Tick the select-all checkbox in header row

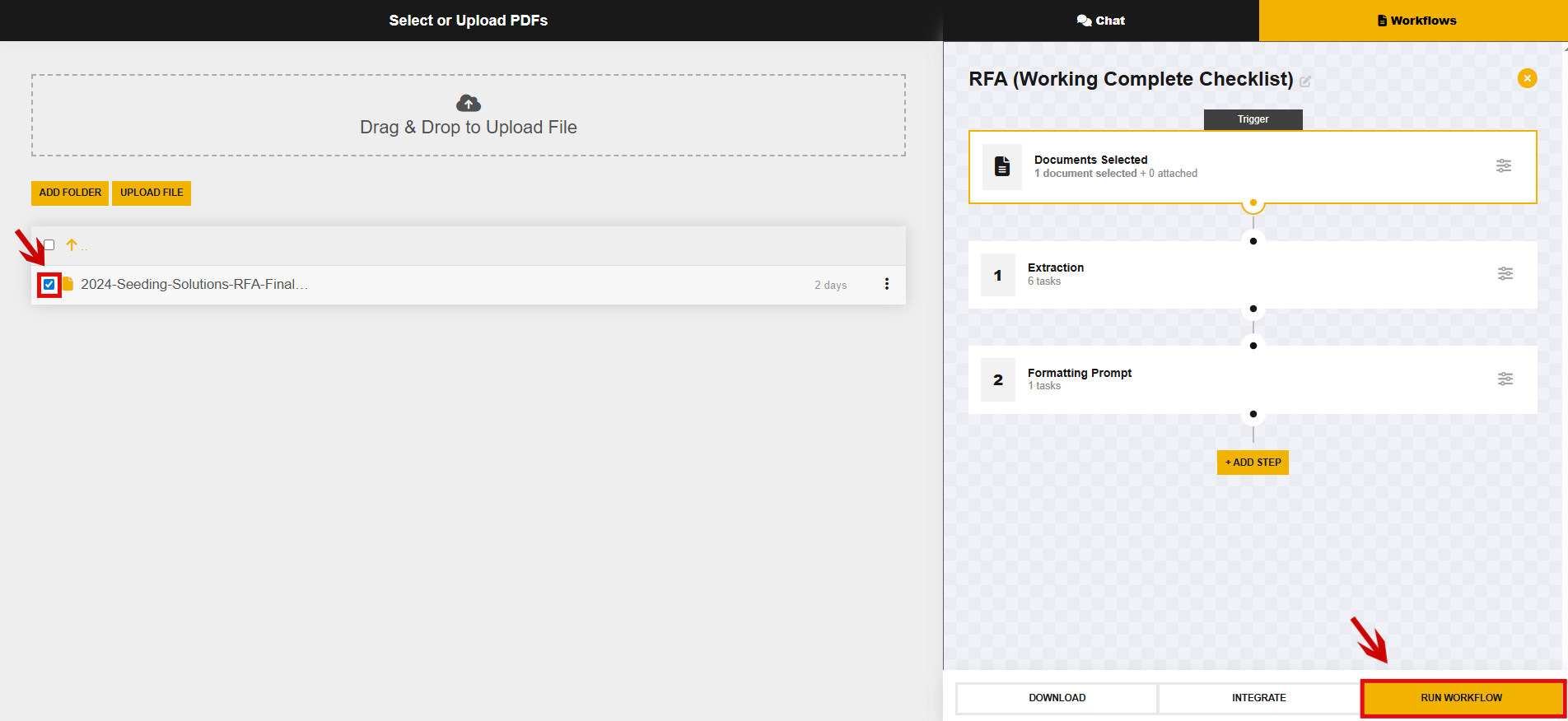click(49, 244)
